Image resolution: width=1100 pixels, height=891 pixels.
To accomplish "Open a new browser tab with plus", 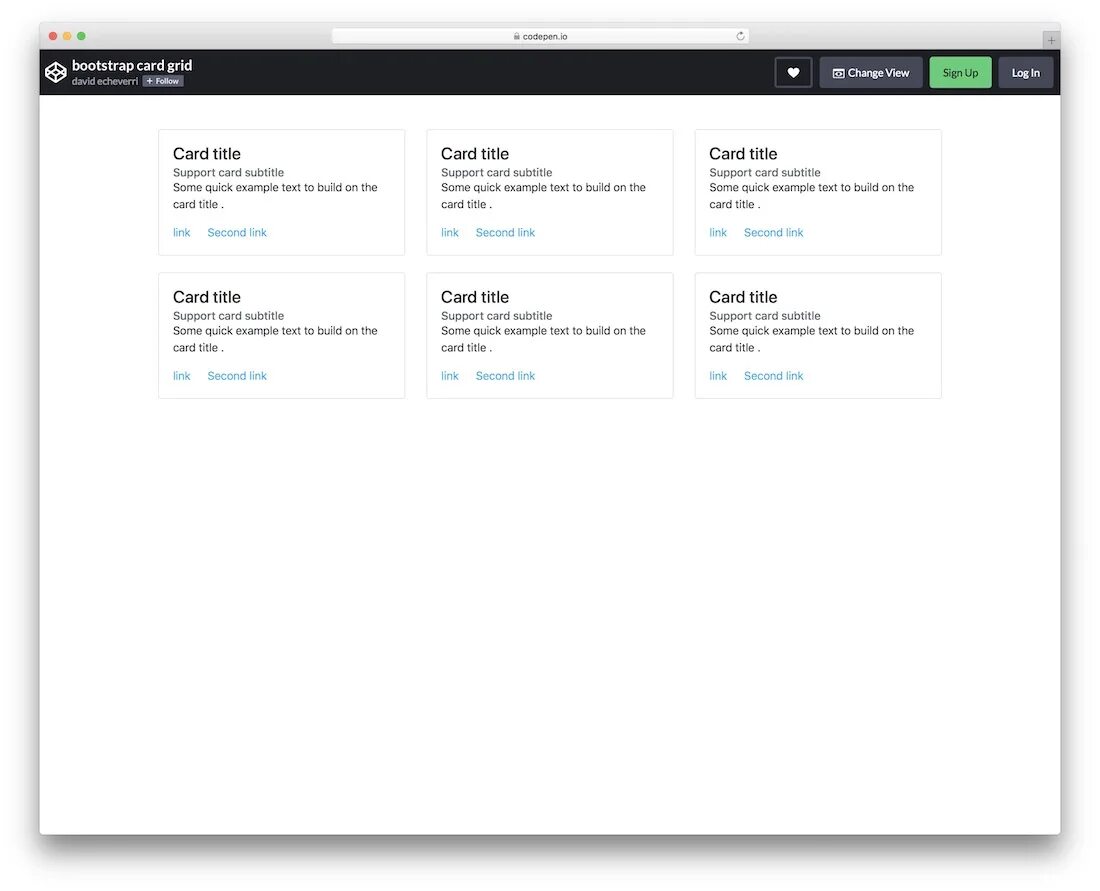I will [x=1051, y=40].
